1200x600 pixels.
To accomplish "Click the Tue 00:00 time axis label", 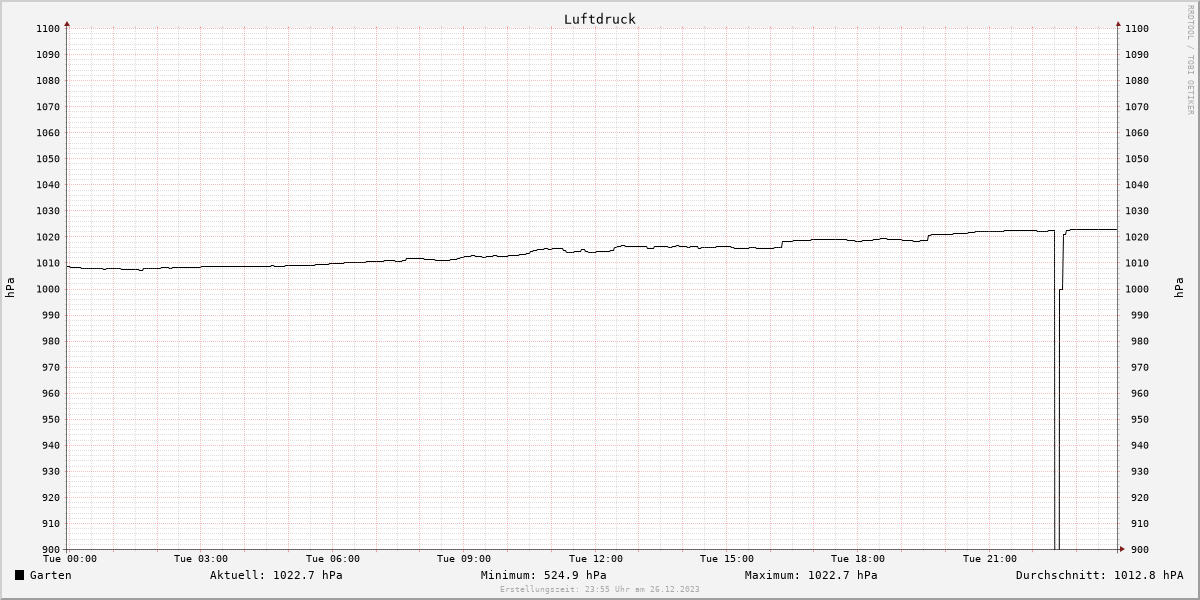I will [x=70, y=559].
